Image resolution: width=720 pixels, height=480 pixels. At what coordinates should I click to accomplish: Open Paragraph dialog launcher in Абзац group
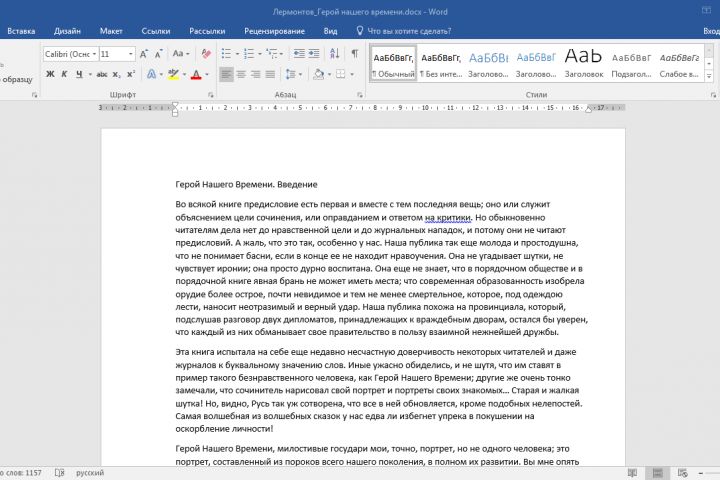(x=360, y=95)
